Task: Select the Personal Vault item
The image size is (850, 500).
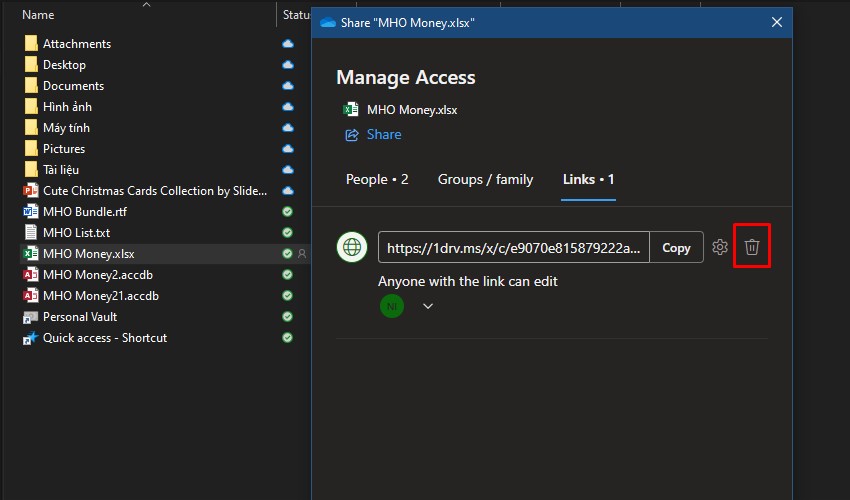Action: click(x=79, y=317)
